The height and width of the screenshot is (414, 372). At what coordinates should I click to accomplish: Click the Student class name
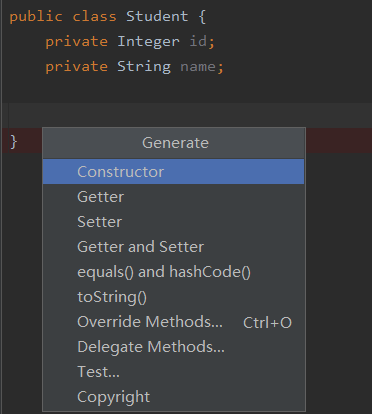point(157,16)
